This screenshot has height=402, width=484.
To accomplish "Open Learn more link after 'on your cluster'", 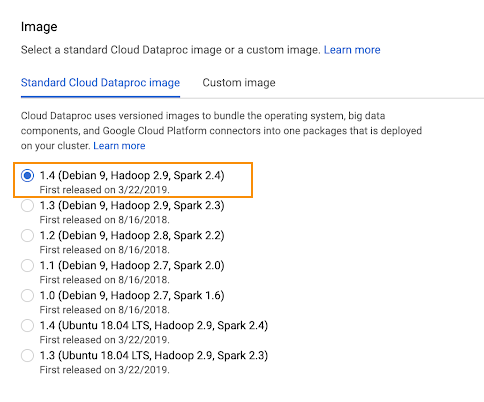I will pyautogui.click(x=119, y=146).
